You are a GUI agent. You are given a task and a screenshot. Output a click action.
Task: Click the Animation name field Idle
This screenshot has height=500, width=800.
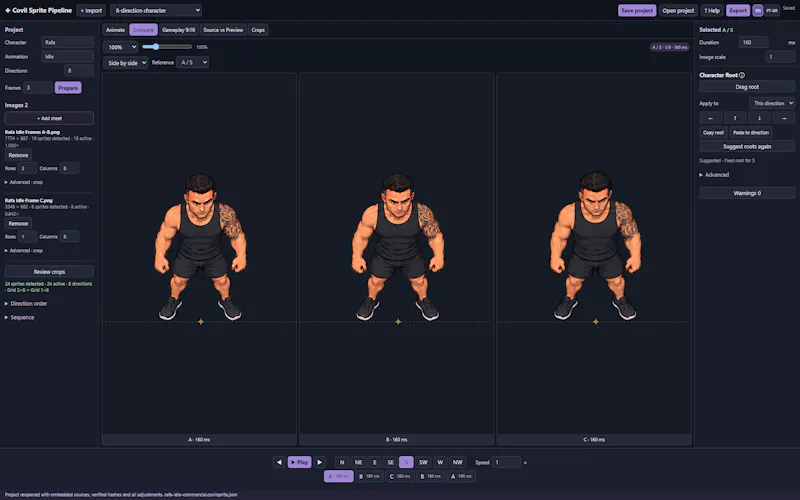[67, 57]
